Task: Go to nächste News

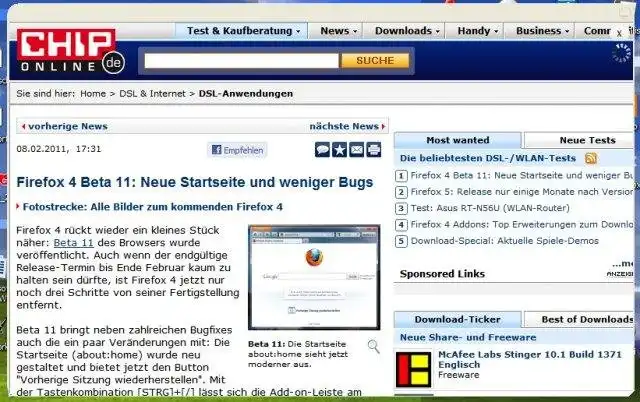Action: pos(347,127)
